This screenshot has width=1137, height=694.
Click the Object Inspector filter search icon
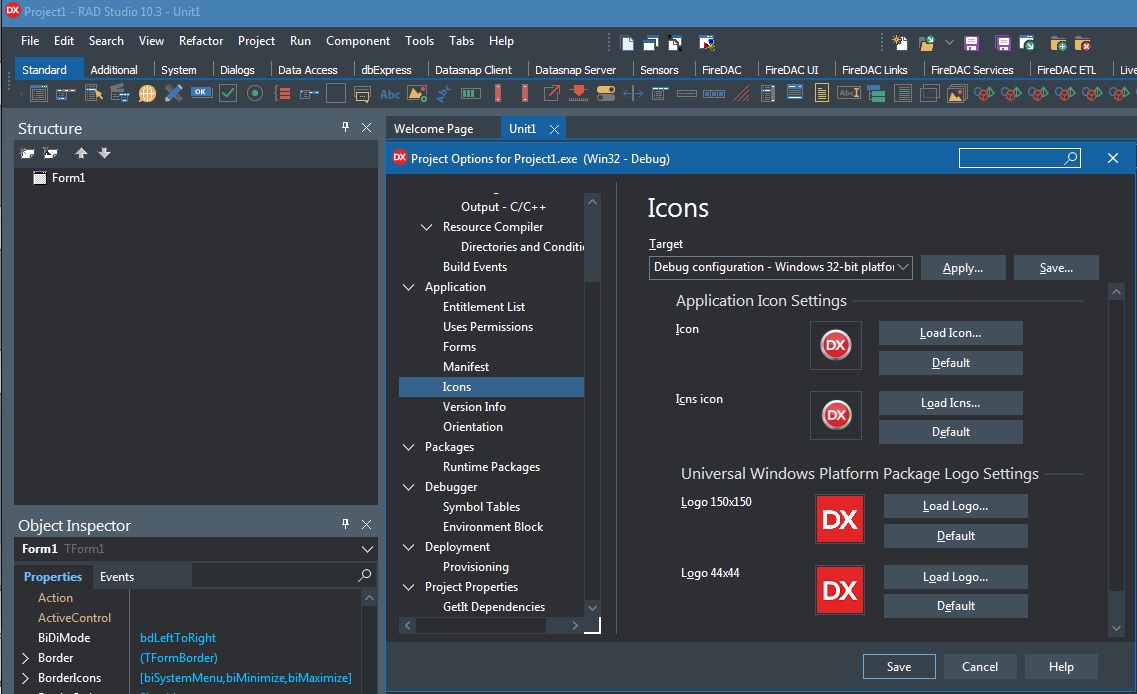point(365,575)
